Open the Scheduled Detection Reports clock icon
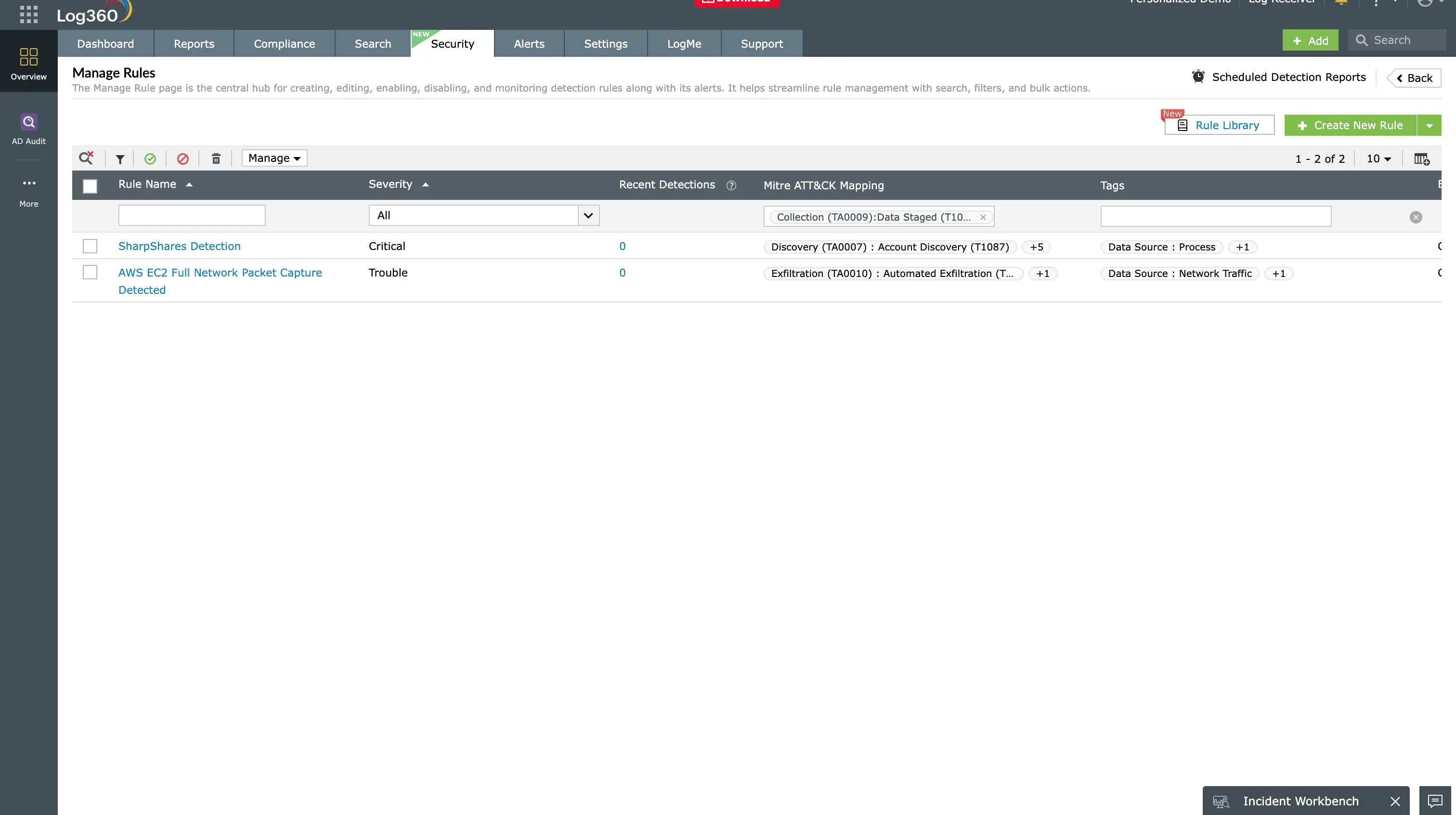The image size is (1456, 815). tap(1198, 77)
